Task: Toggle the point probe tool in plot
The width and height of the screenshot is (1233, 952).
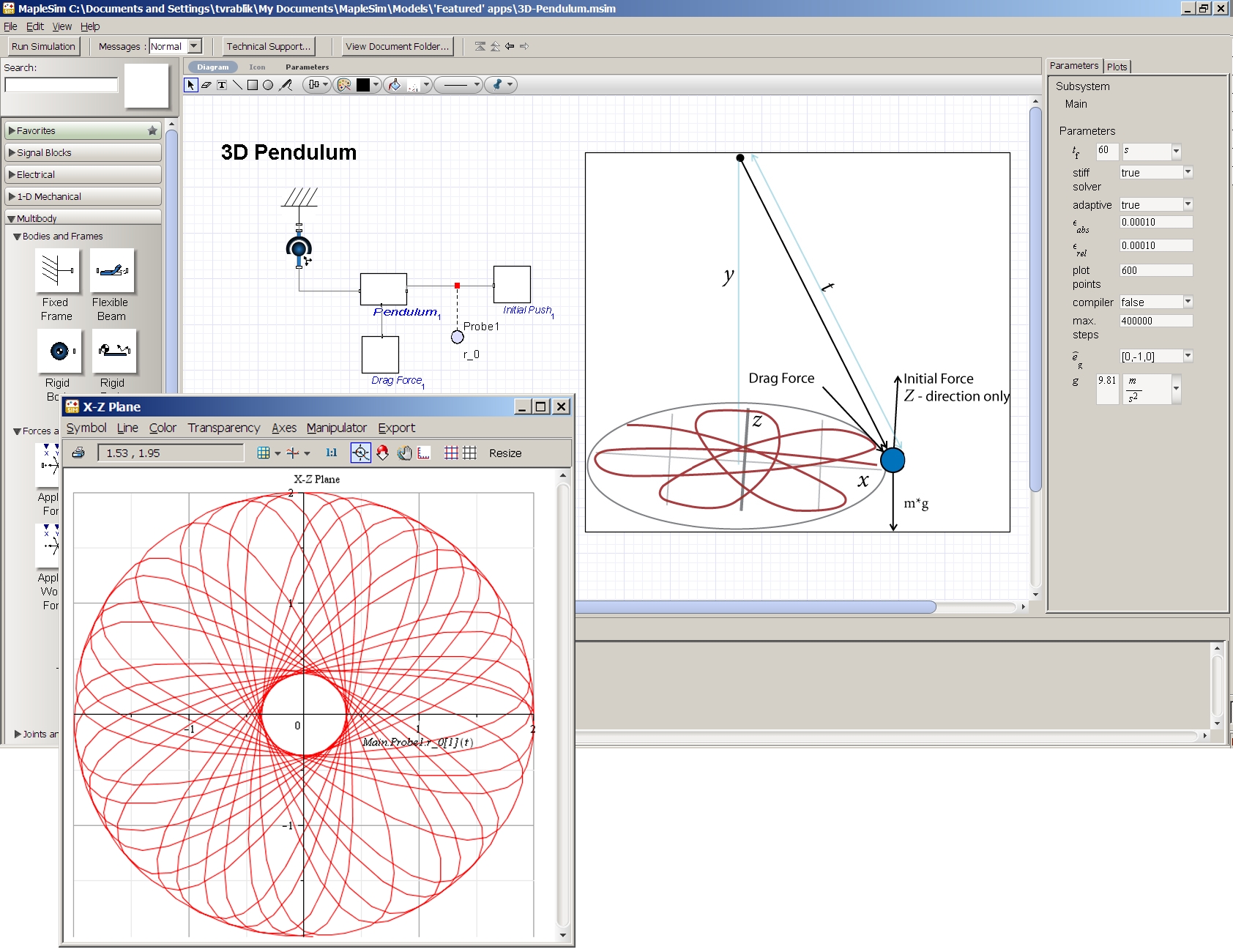Action: 361,453
